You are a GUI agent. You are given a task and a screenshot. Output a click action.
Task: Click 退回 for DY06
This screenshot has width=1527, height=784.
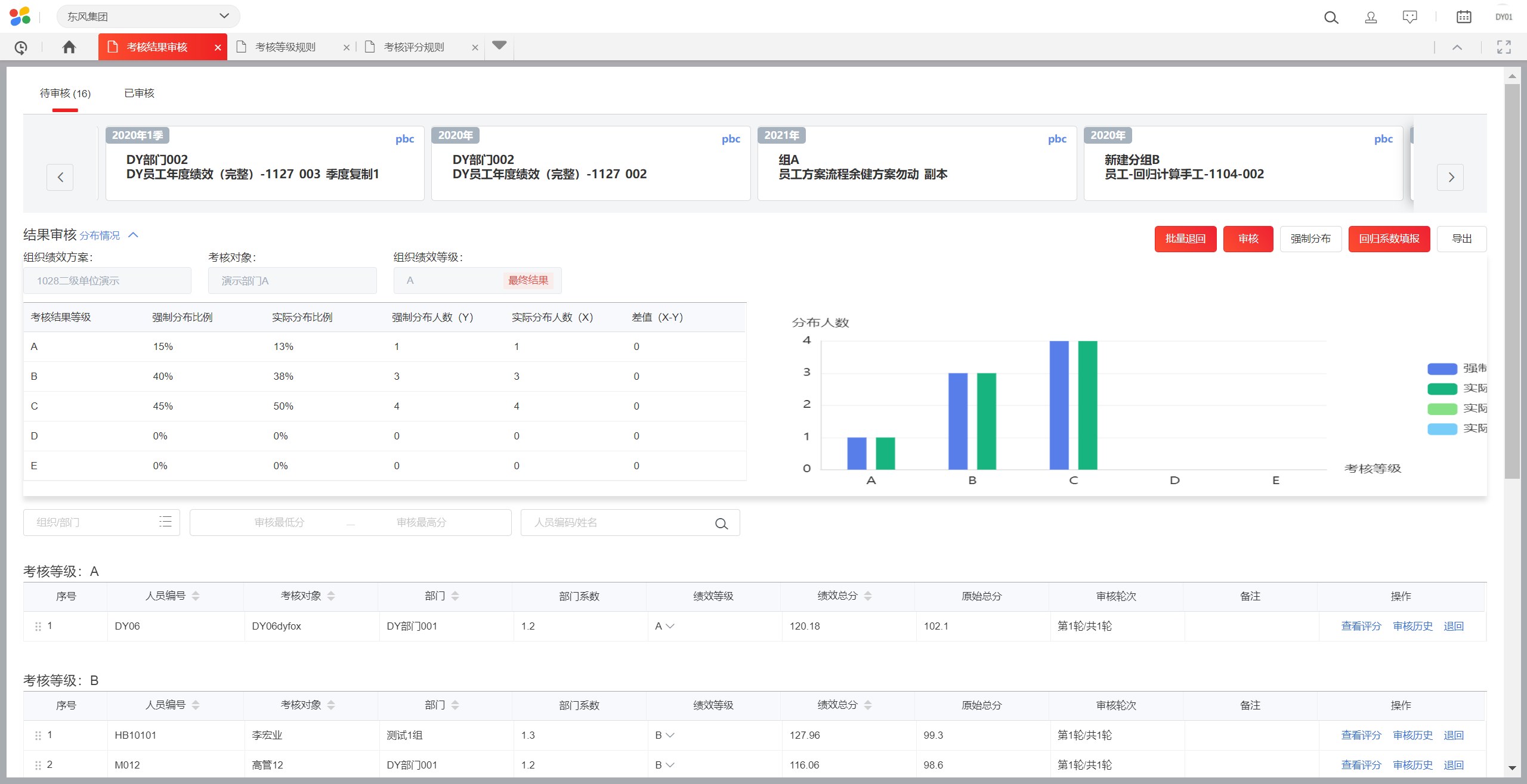click(x=1454, y=627)
